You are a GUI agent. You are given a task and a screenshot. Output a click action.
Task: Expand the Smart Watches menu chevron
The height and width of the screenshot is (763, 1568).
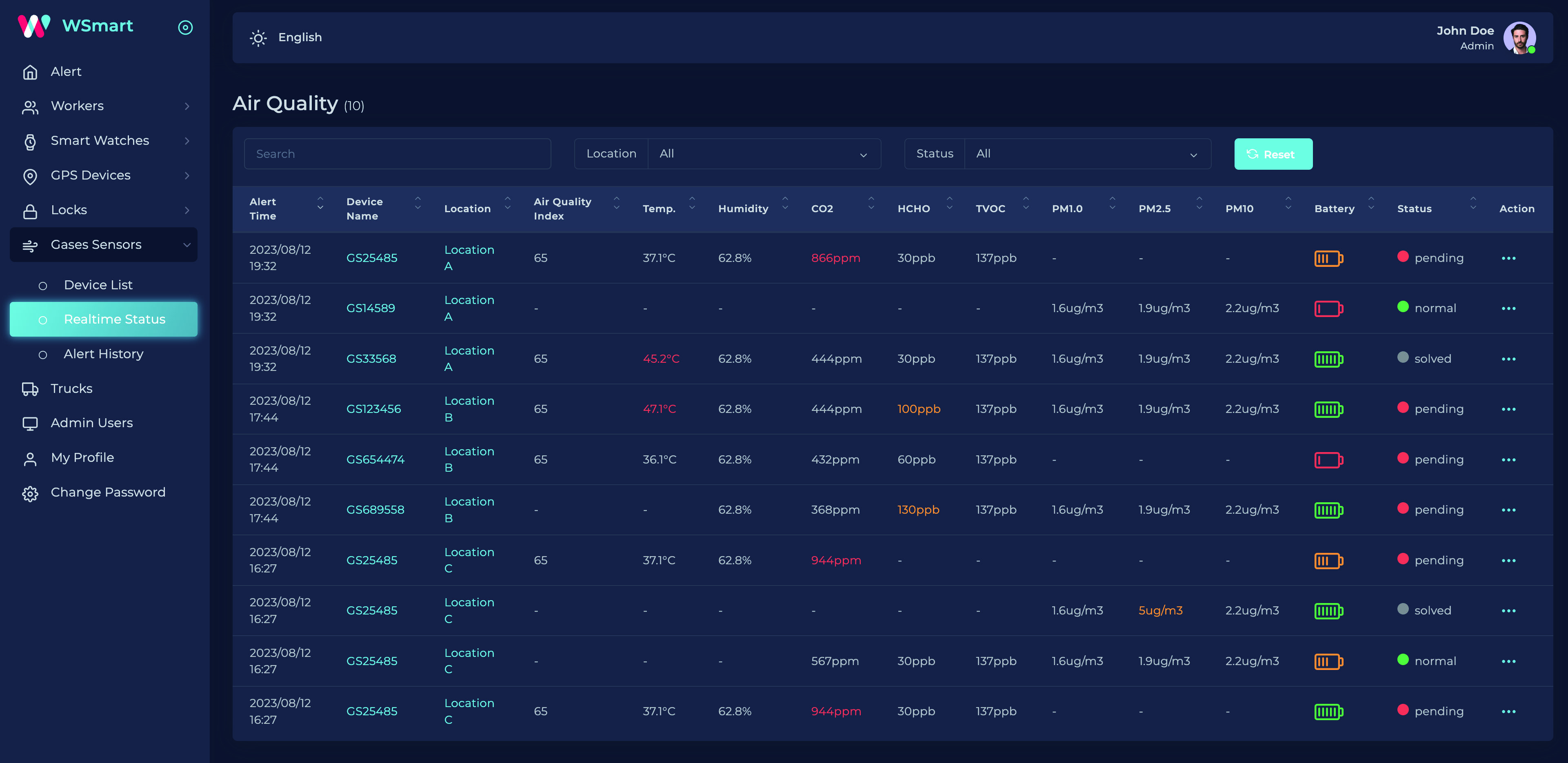tap(187, 141)
